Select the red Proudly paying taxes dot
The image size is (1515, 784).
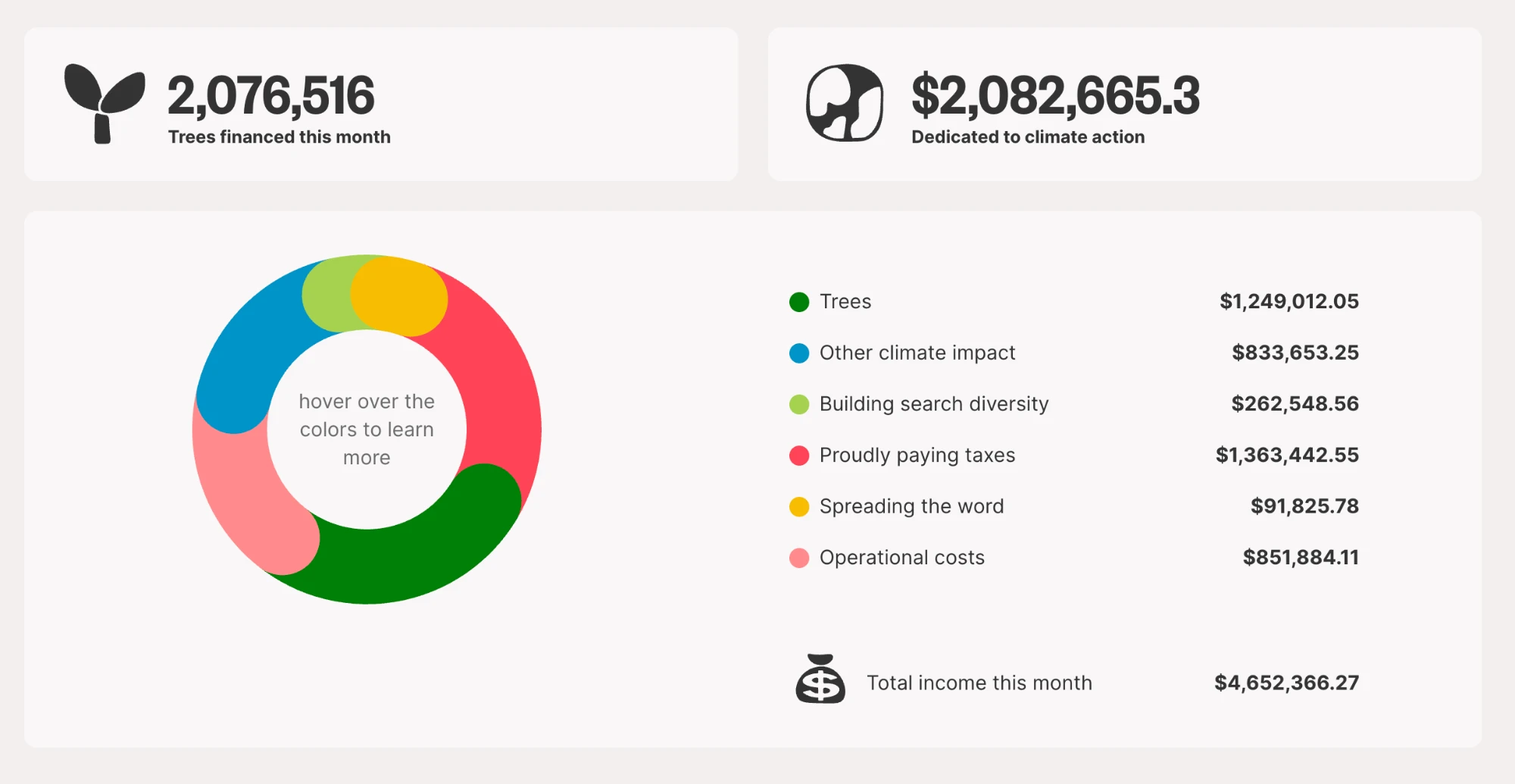799,455
